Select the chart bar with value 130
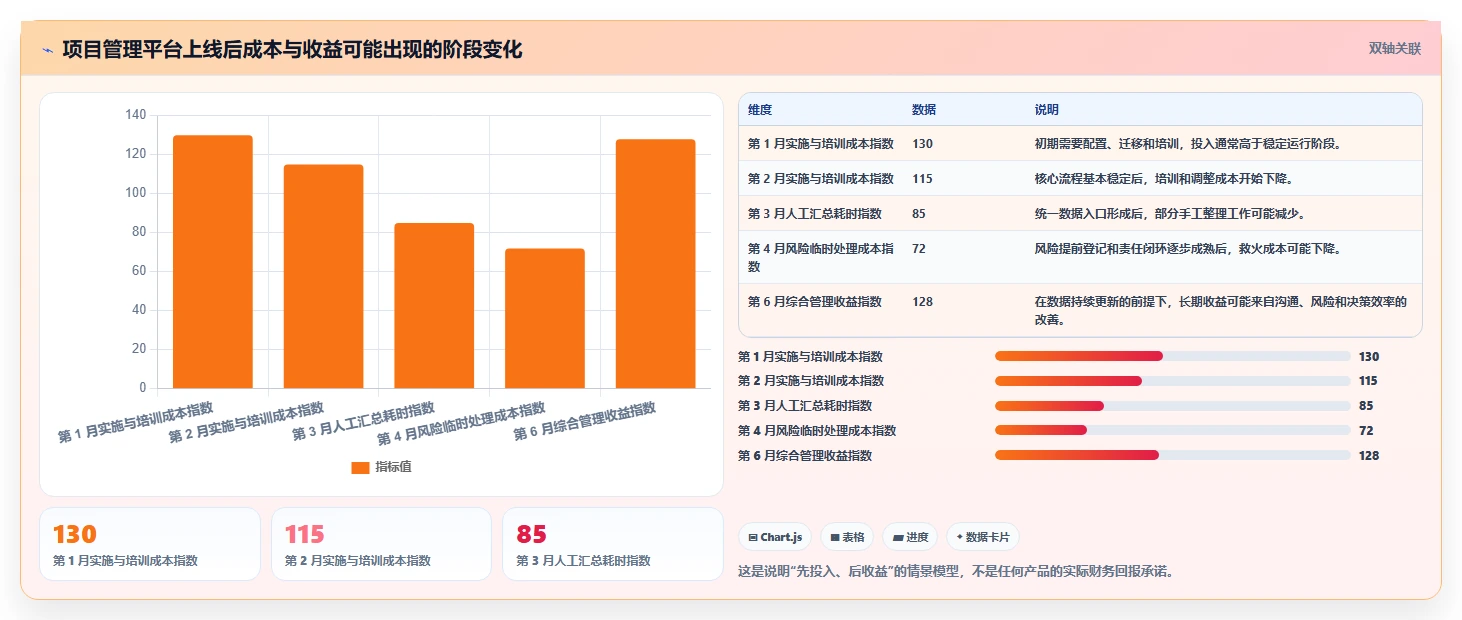Screen dimensions: 1462x620 [x=213, y=262]
